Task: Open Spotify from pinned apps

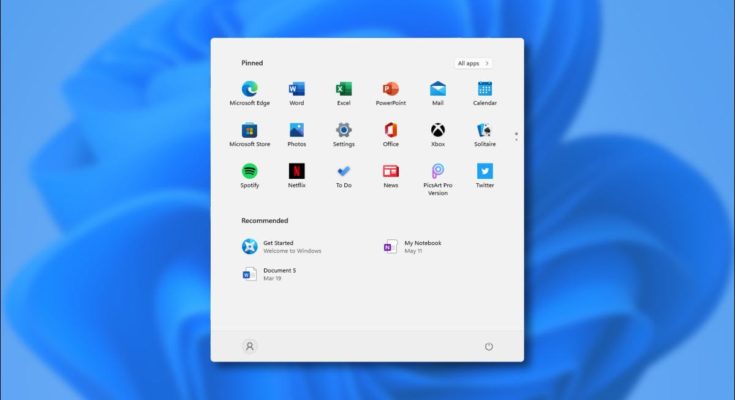Action: tap(249, 172)
